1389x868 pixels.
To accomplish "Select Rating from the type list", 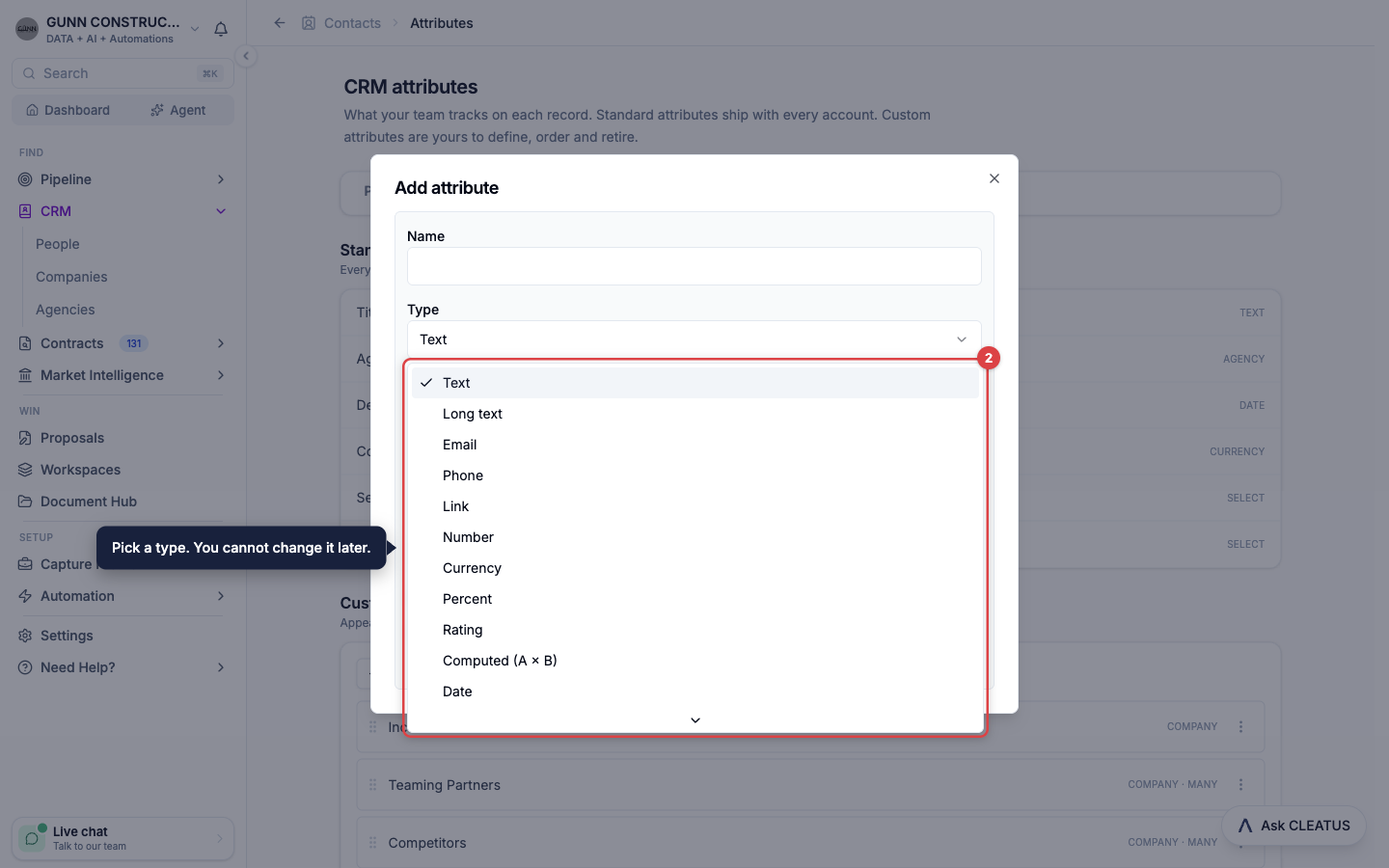I will (x=694, y=630).
